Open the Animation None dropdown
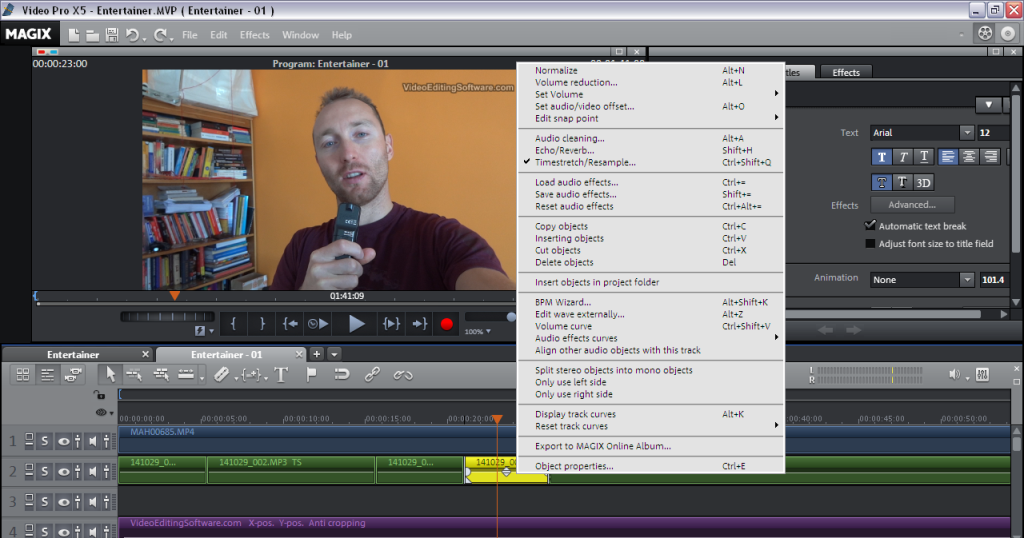This screenshot has height=538, width=1024. [967, 279]
